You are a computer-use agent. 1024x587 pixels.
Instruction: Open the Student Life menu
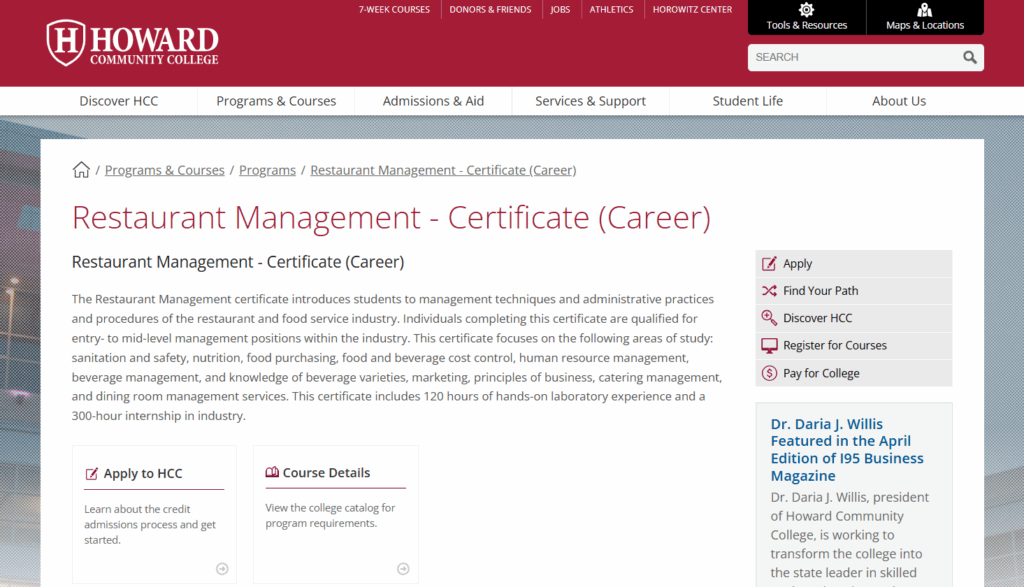click(748, 101)
